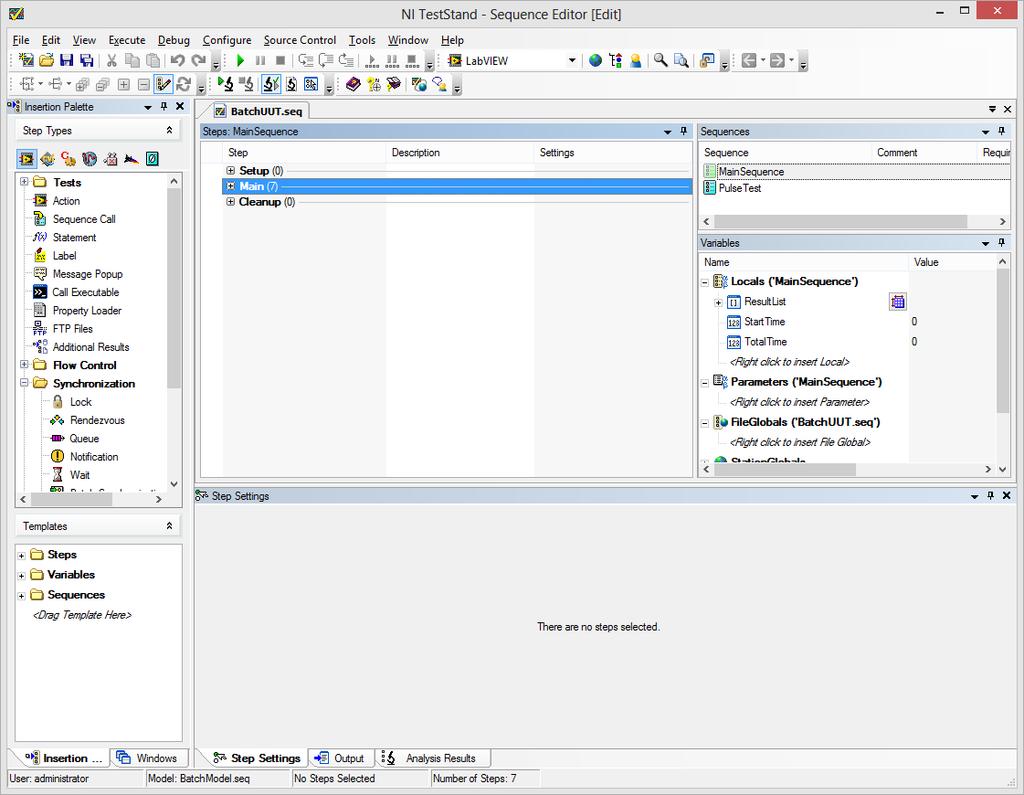Toggle the pin on Step Settings pane
The image size is (1024, 795).
[991, 496]
